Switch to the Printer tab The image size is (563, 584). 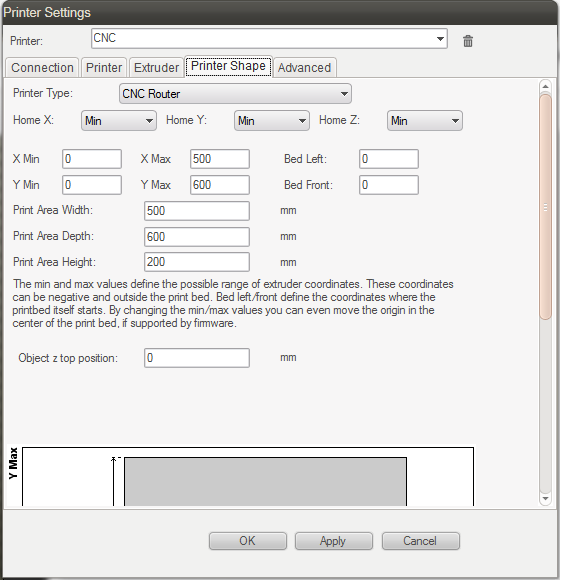click(x=105, y=68)
